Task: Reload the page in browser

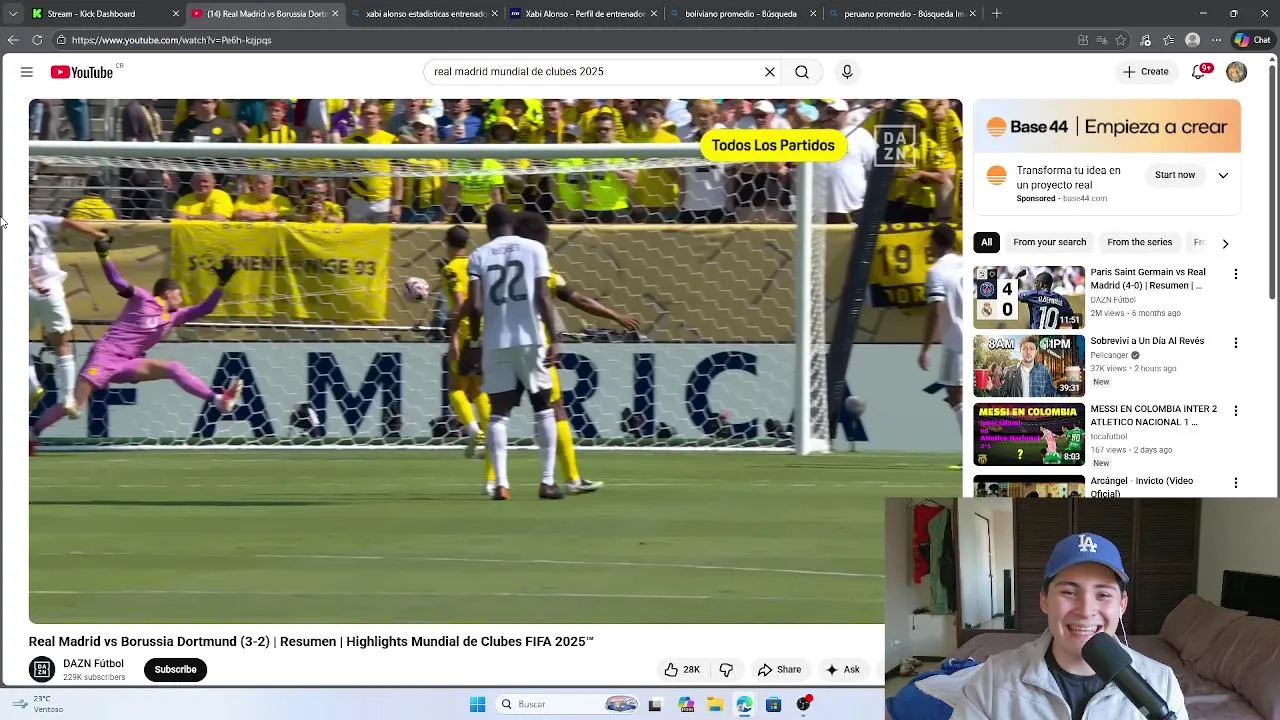Action: 37,40
